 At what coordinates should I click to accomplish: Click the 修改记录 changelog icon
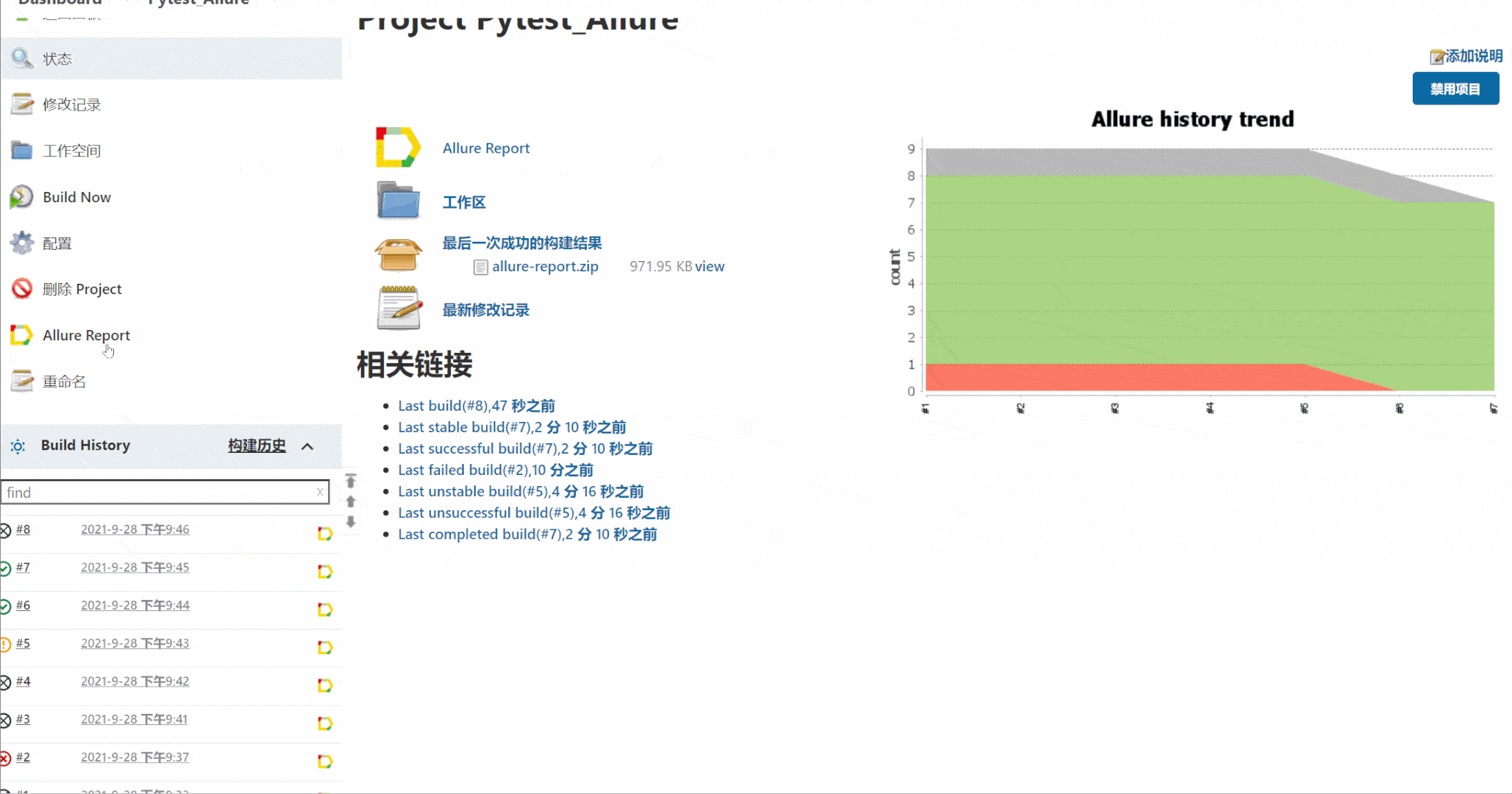(x=21, y=104)
